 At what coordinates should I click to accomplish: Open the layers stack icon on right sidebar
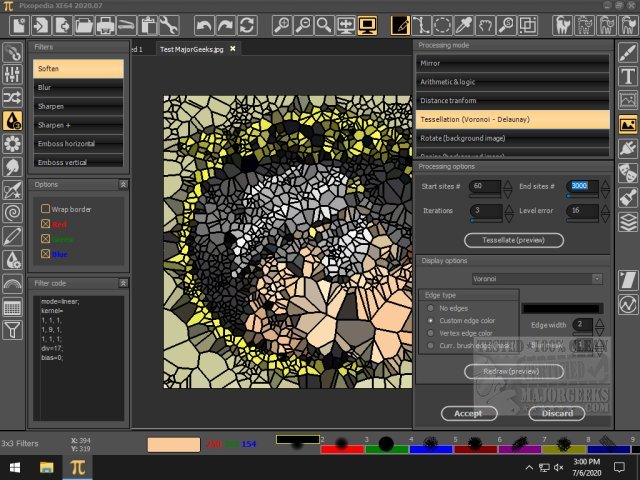tap(628, 221)
